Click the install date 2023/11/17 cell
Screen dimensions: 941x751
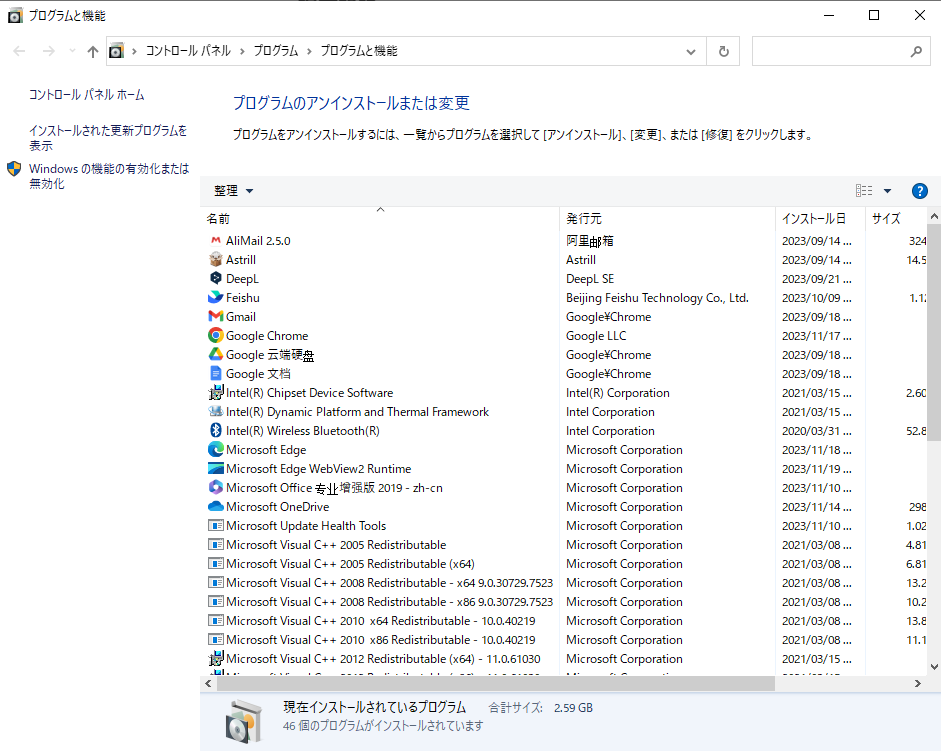pyautogui.click(x=816, y=336)
